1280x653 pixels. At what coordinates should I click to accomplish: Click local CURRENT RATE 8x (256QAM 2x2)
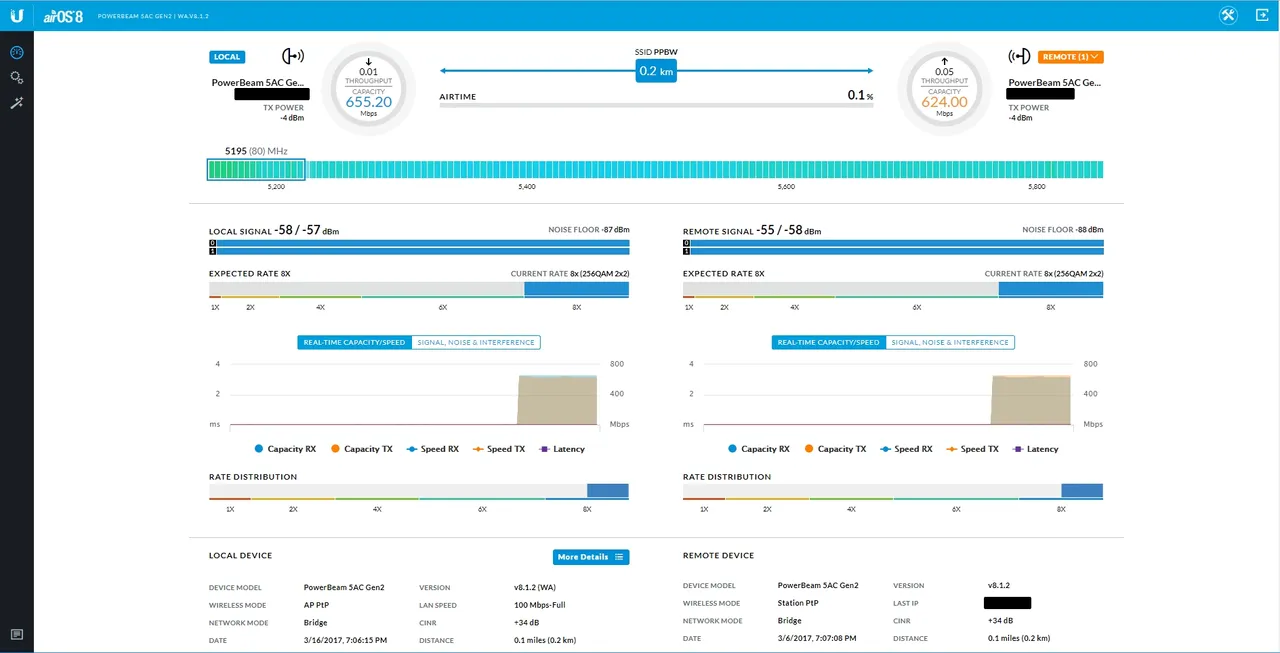pos(570,273)
